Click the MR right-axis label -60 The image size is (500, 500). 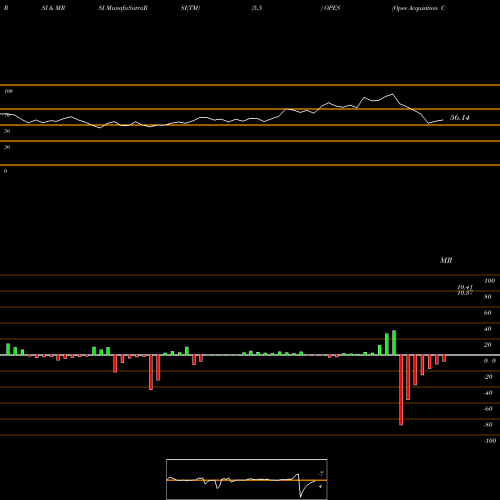coord(488,409)
